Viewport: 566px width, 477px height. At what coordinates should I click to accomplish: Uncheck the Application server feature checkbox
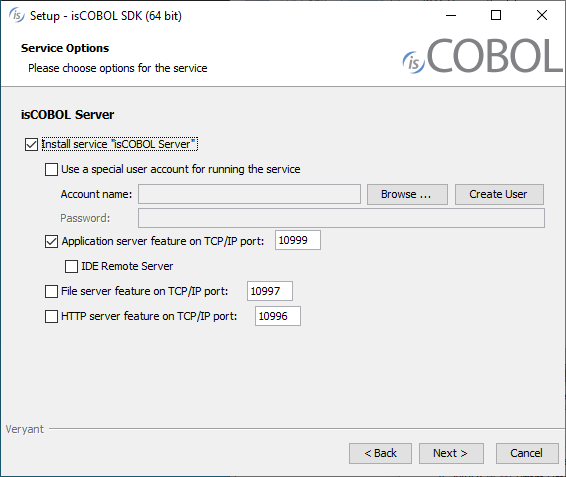[x=51, y=241]
